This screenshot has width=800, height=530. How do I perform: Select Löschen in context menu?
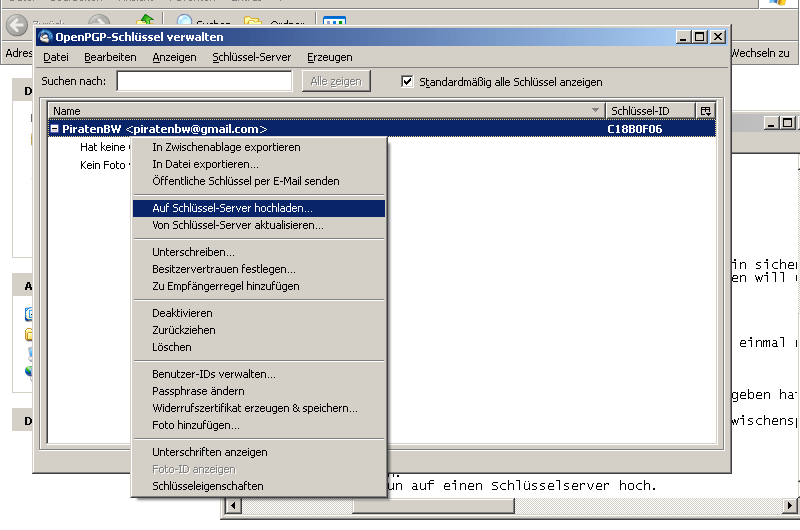click(x=259, y=347)
